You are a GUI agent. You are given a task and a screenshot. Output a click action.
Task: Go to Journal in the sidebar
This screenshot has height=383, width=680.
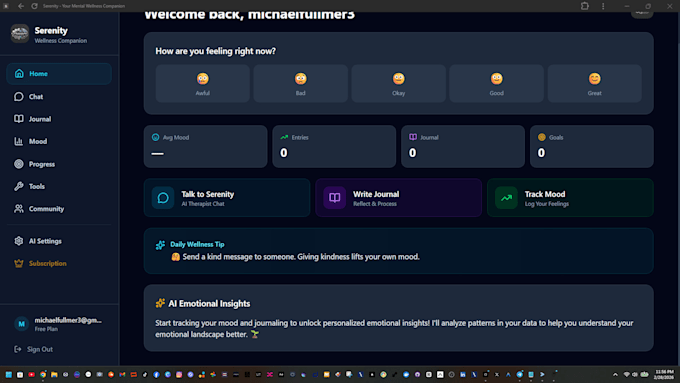tap(59, 119)
